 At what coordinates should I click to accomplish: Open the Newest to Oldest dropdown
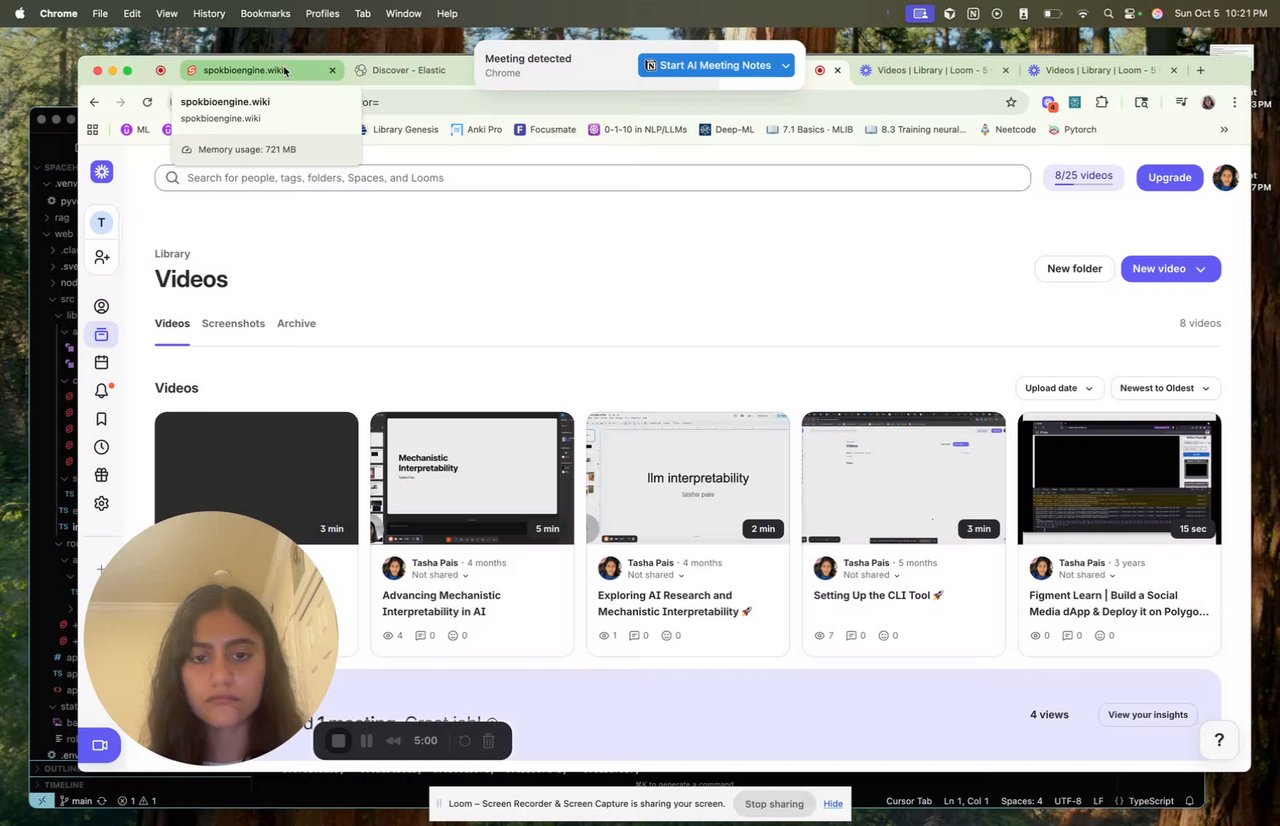click(1165, 388)
